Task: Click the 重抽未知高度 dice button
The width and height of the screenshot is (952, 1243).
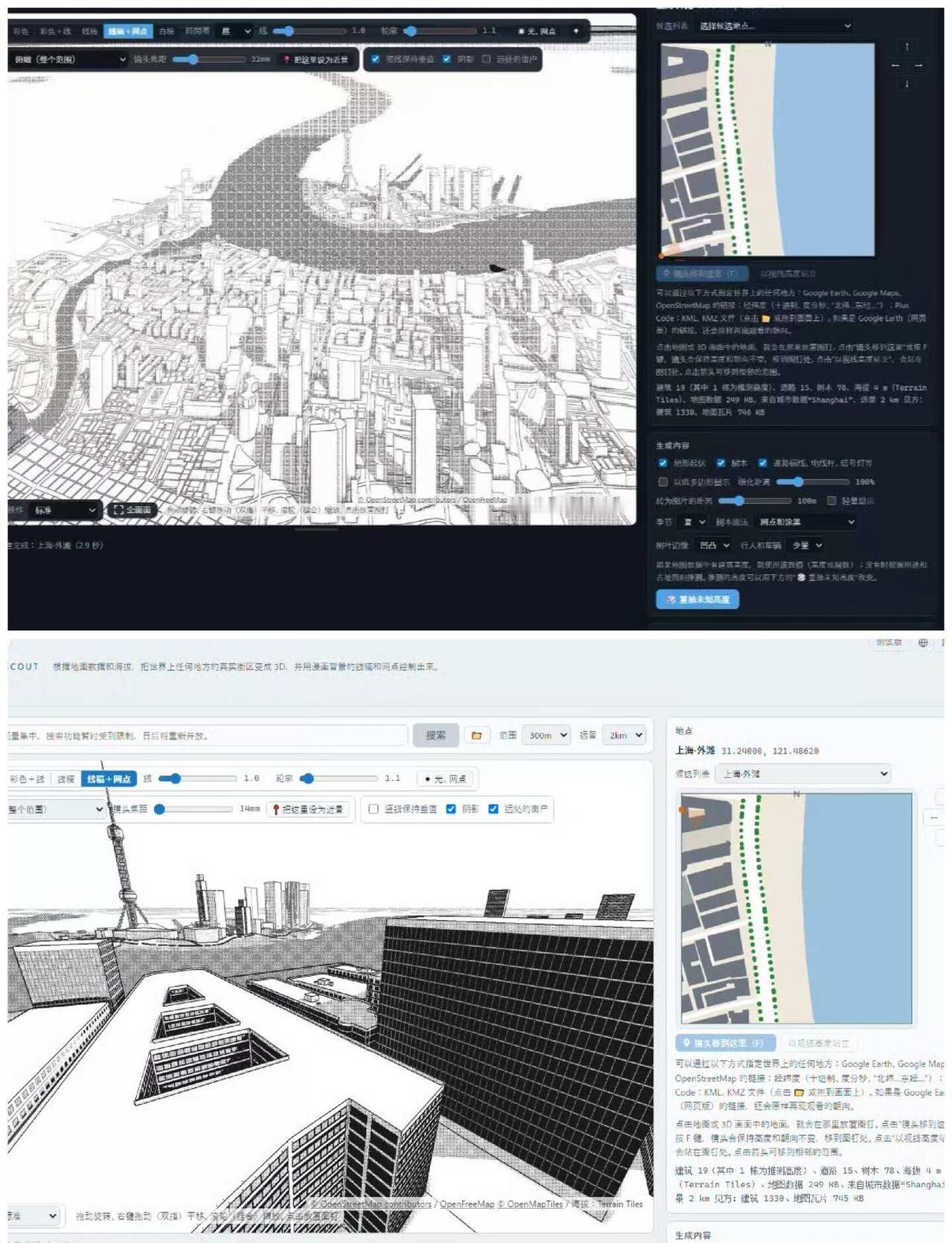Action: (x=698, y=599)
